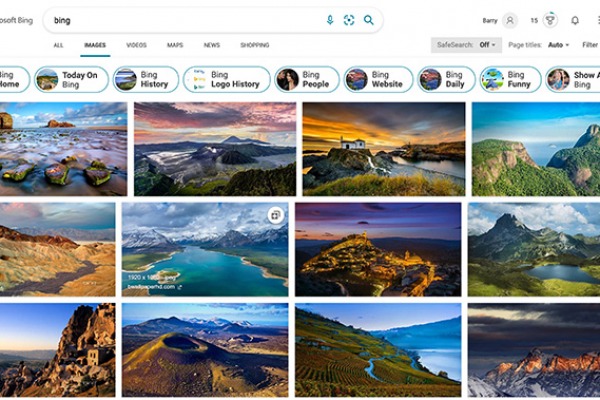The height and width of the screenshot is (400, 600).
Task: Click the Barry username text
Action: coord(490,21)
